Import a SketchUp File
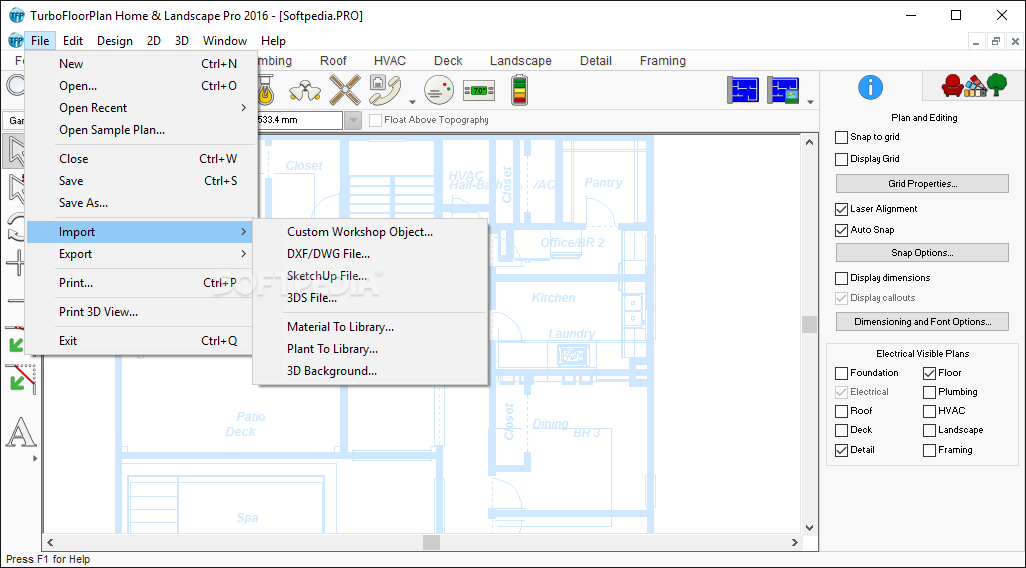The width and height of the screenshot is (1026, 568). coord(370,276)
